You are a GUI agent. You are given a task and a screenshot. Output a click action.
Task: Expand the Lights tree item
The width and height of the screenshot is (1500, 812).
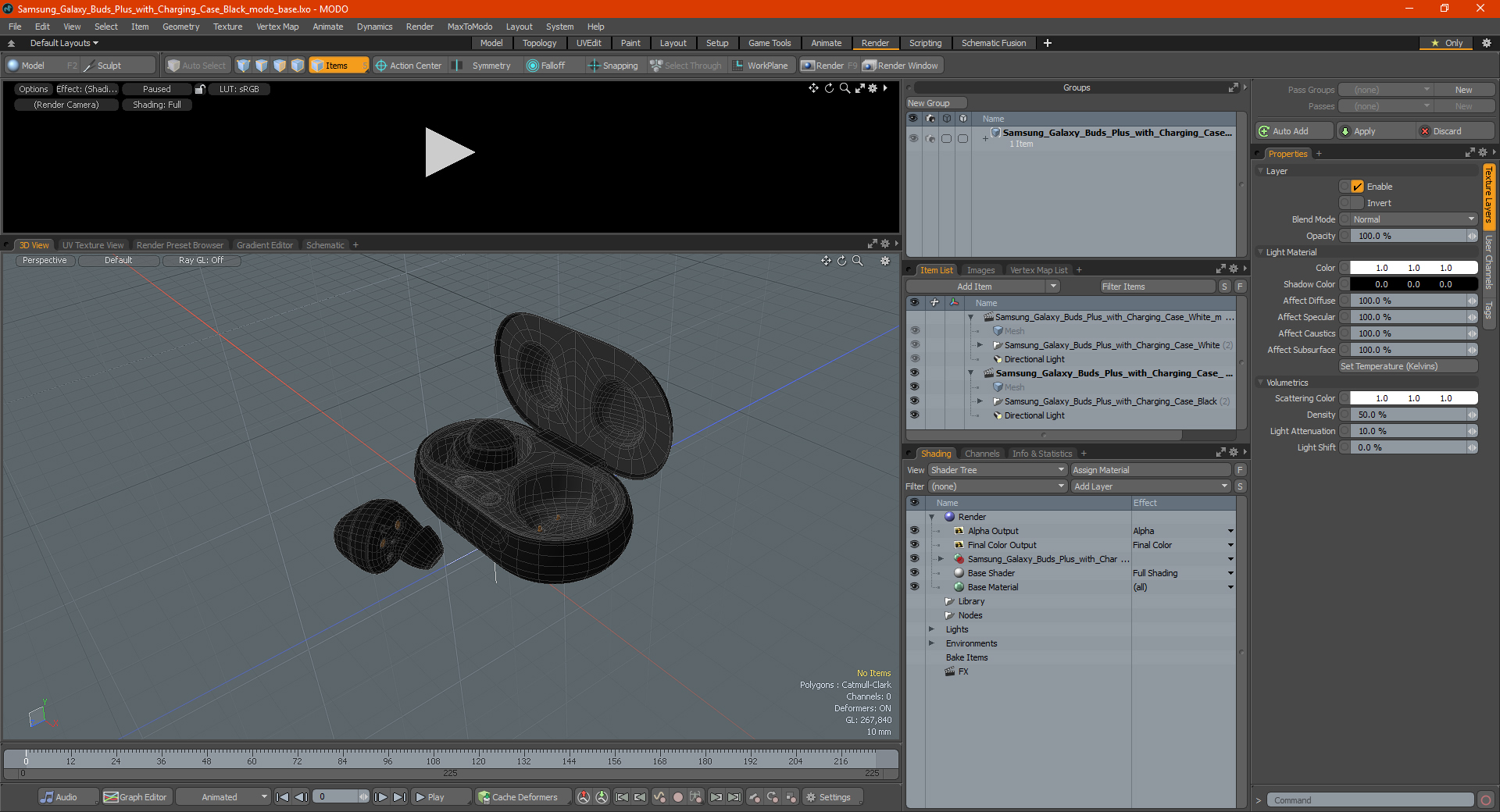931,629
